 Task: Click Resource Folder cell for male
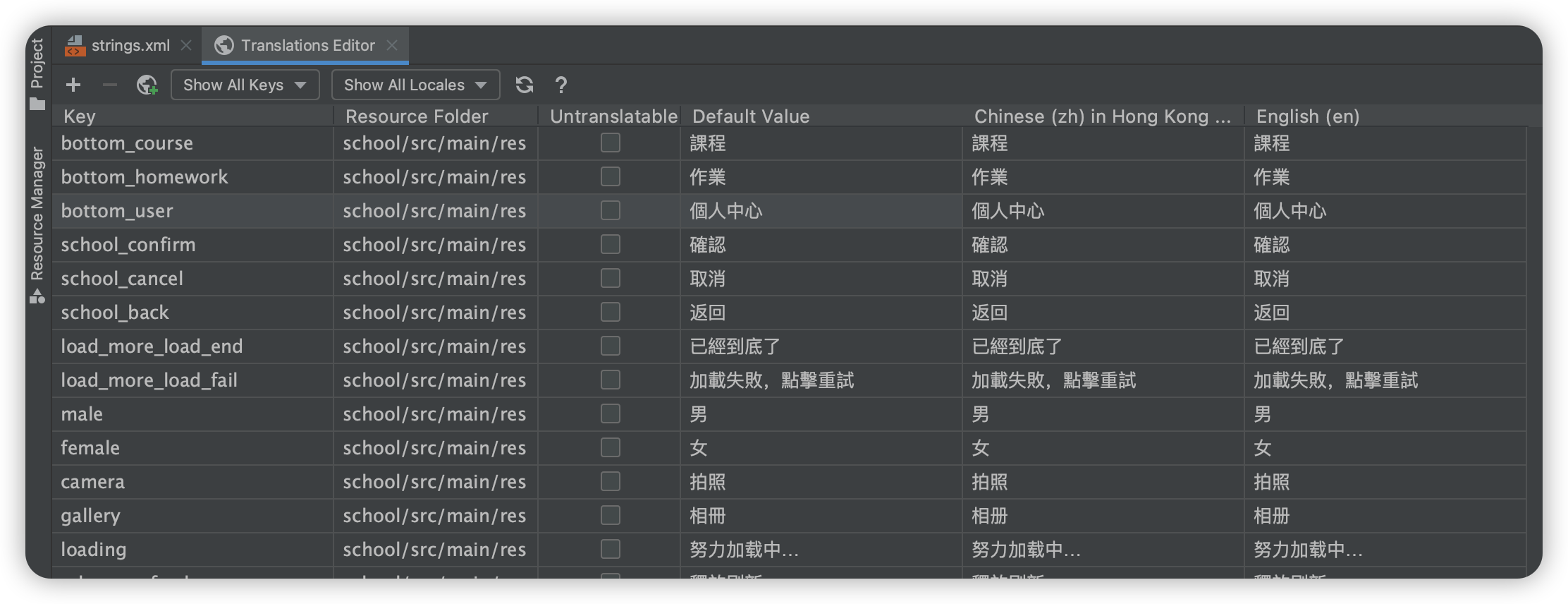pos(436,414)
